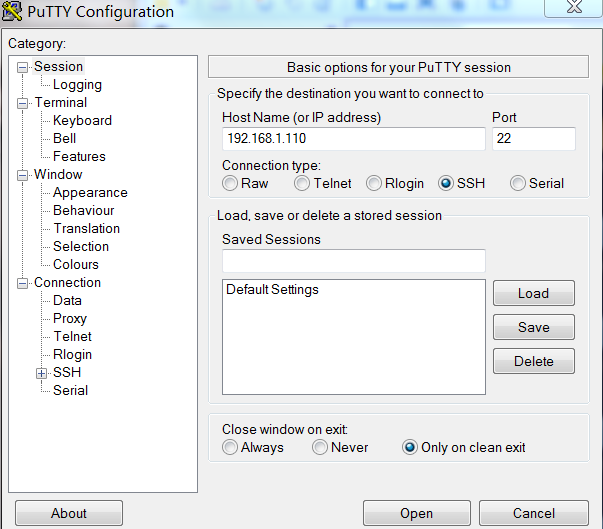
Task: Close the PuTTY Configuration window
Action: [x=573, y=8]
